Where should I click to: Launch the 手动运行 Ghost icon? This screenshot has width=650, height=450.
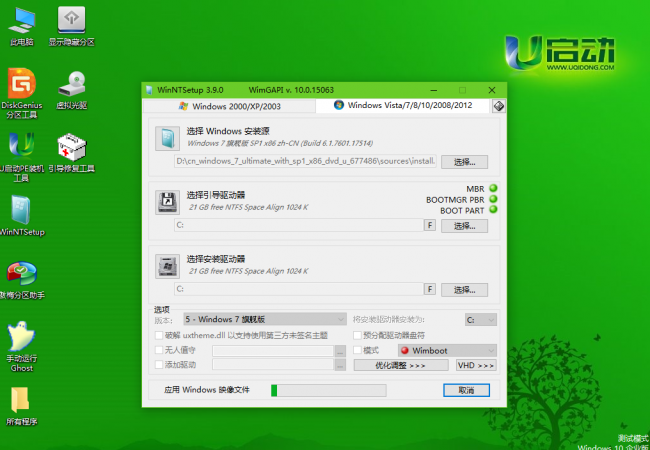(x=22, y=346)
